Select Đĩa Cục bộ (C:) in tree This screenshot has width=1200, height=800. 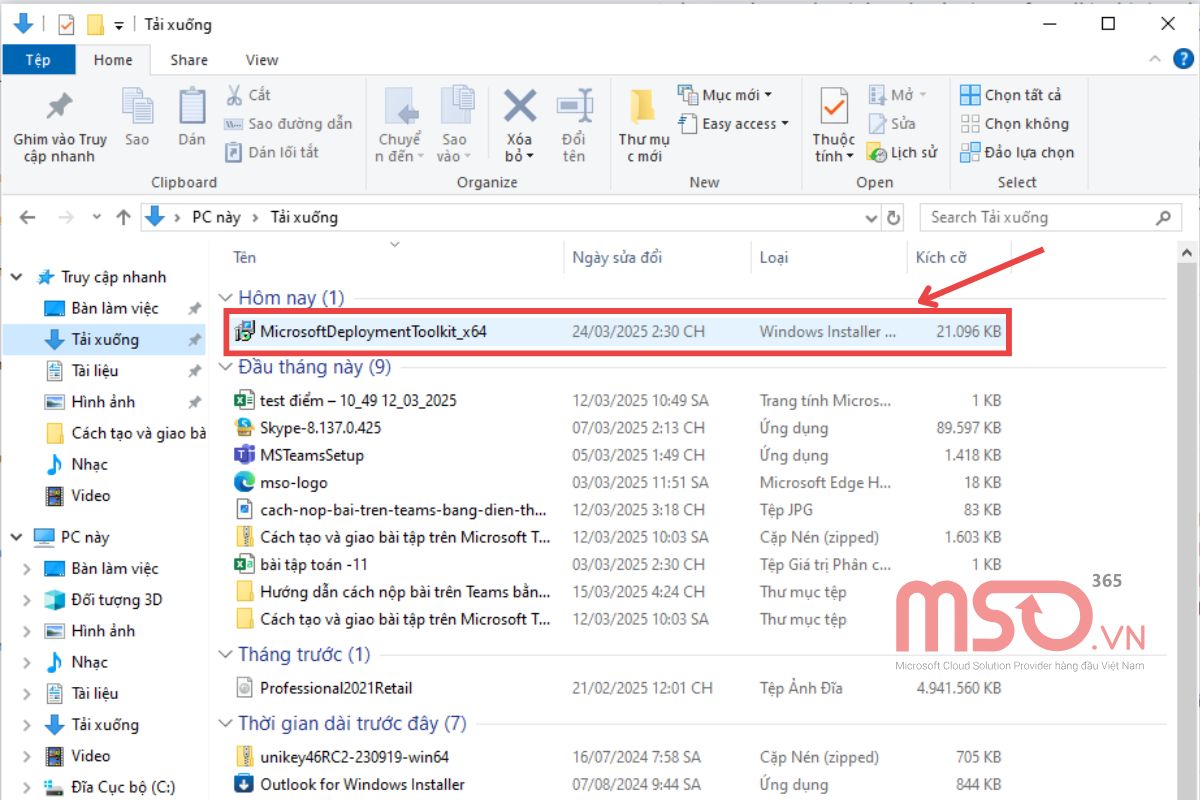(x=122, y=787)
